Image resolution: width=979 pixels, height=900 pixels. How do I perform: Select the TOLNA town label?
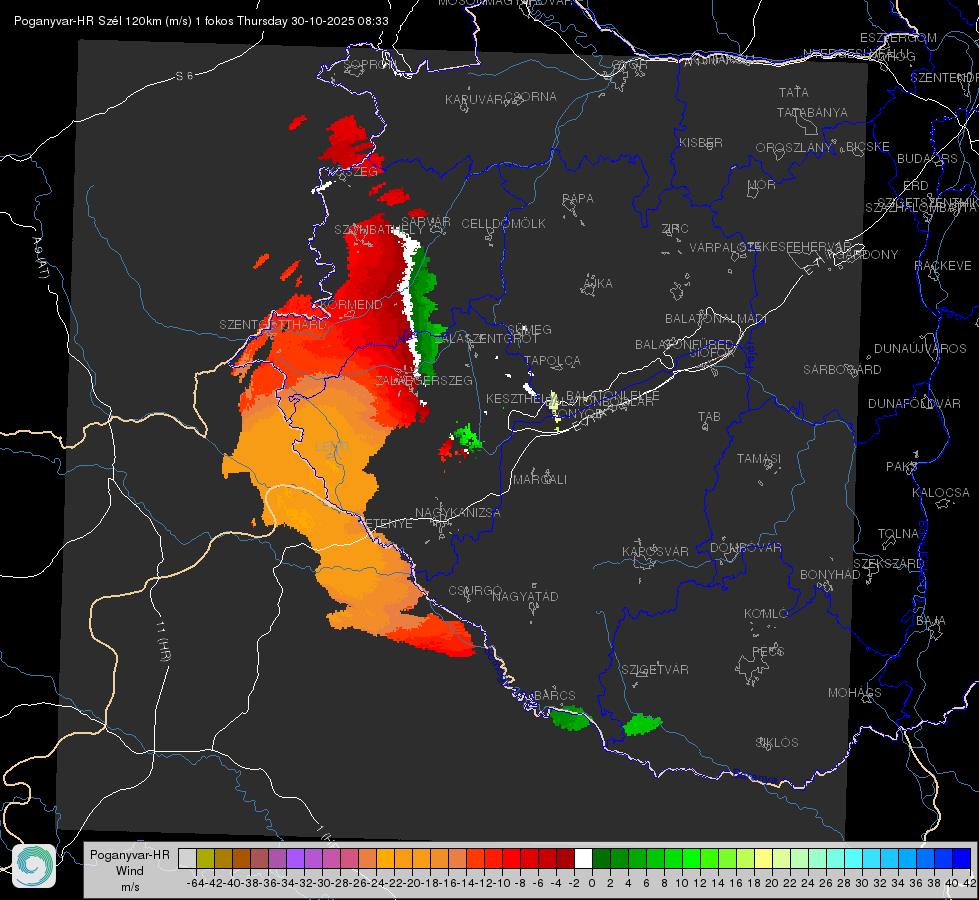click(x=898, y=533)
